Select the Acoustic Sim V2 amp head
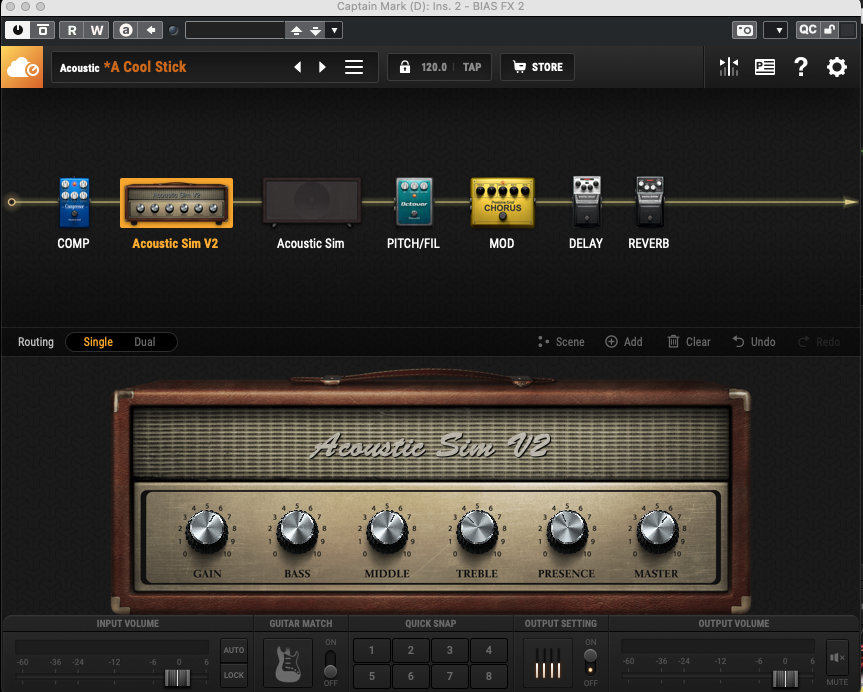The width and height of the screenshot is (863, 692). tap(176, 203)
